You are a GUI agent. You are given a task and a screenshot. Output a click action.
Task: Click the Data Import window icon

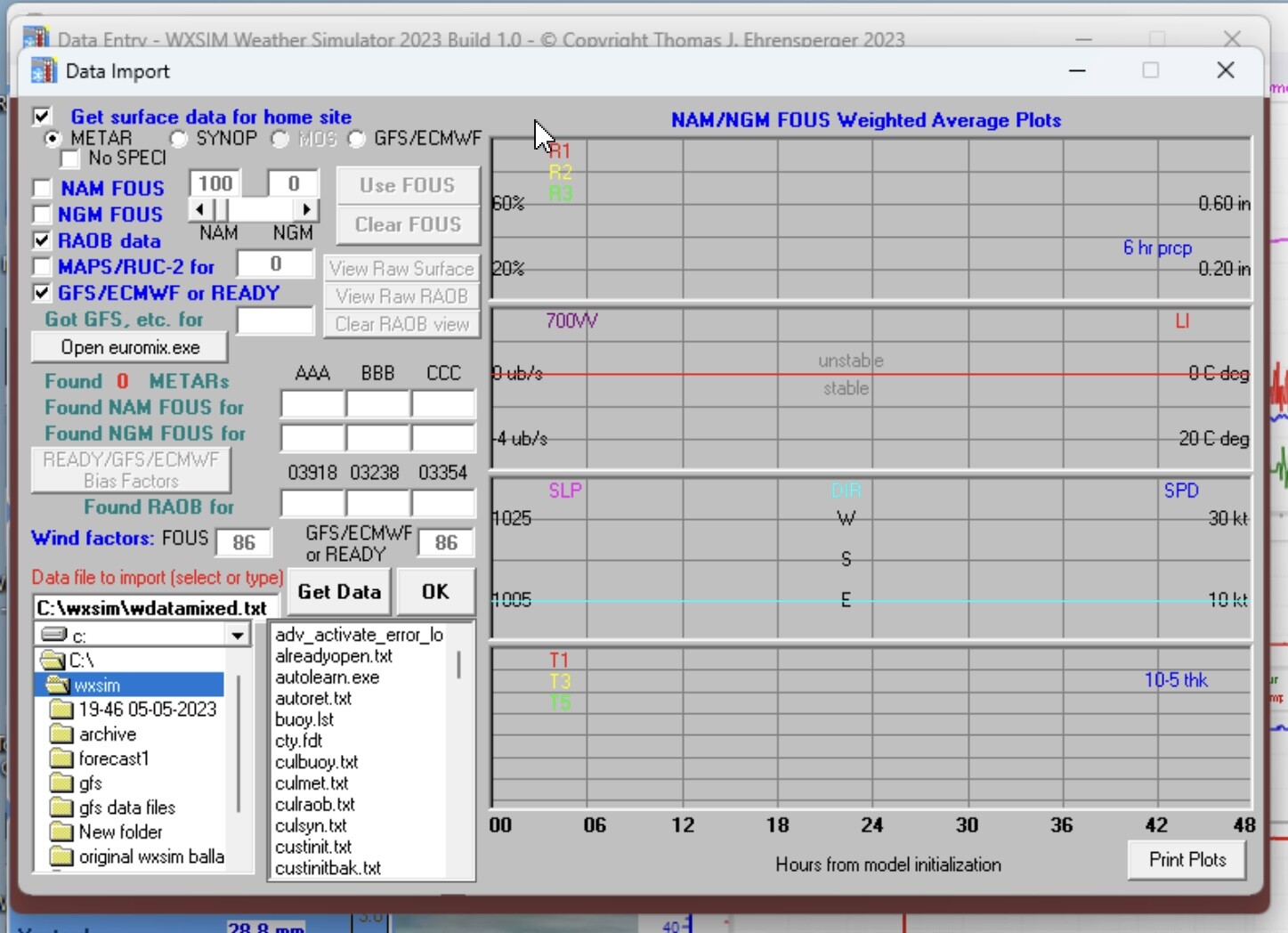pyautogui.click(x=44, y=70)
